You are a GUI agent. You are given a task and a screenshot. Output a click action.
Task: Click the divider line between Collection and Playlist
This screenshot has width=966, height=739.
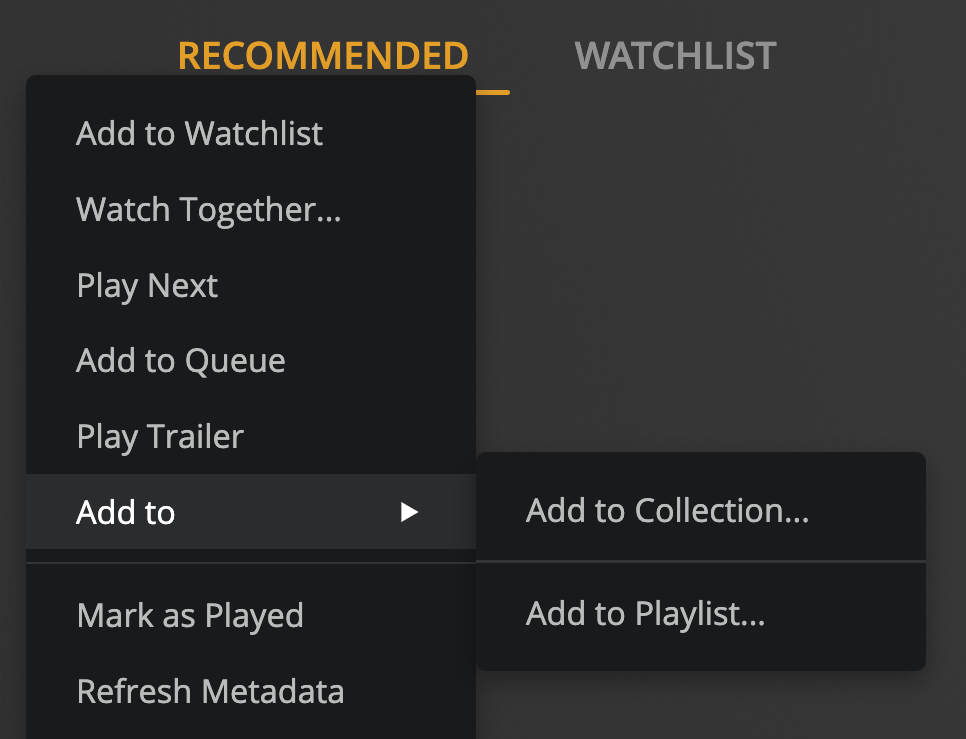tap(701, 562)
